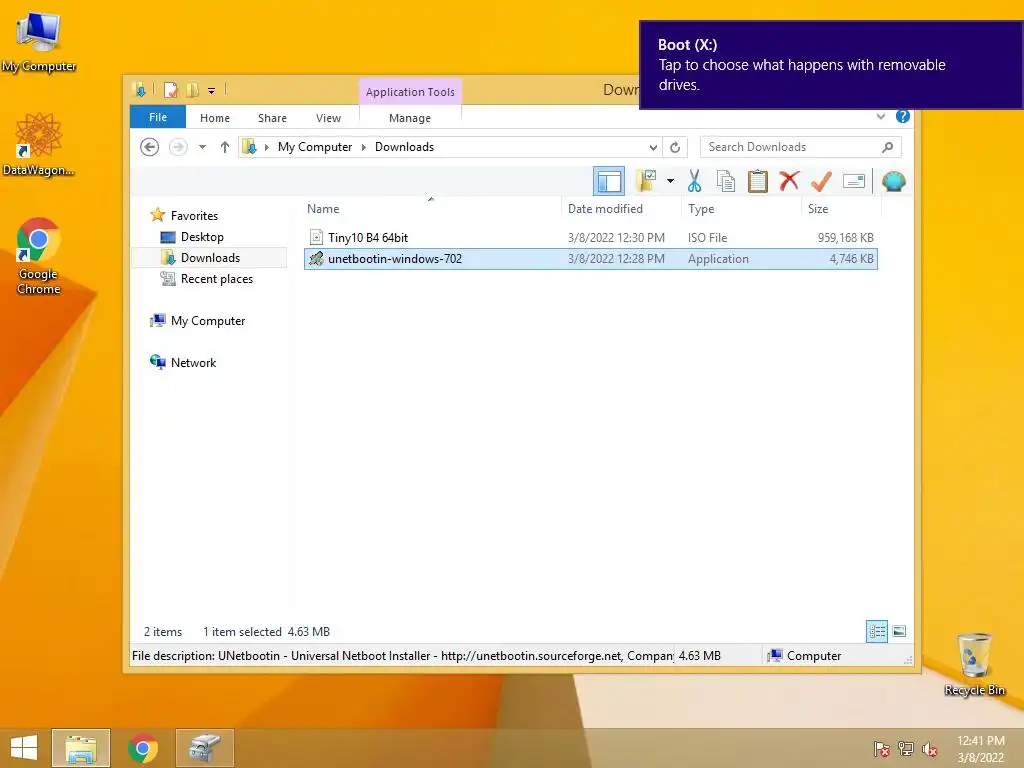
Task: Click the Rename toolbar icon
Action: 854,181
